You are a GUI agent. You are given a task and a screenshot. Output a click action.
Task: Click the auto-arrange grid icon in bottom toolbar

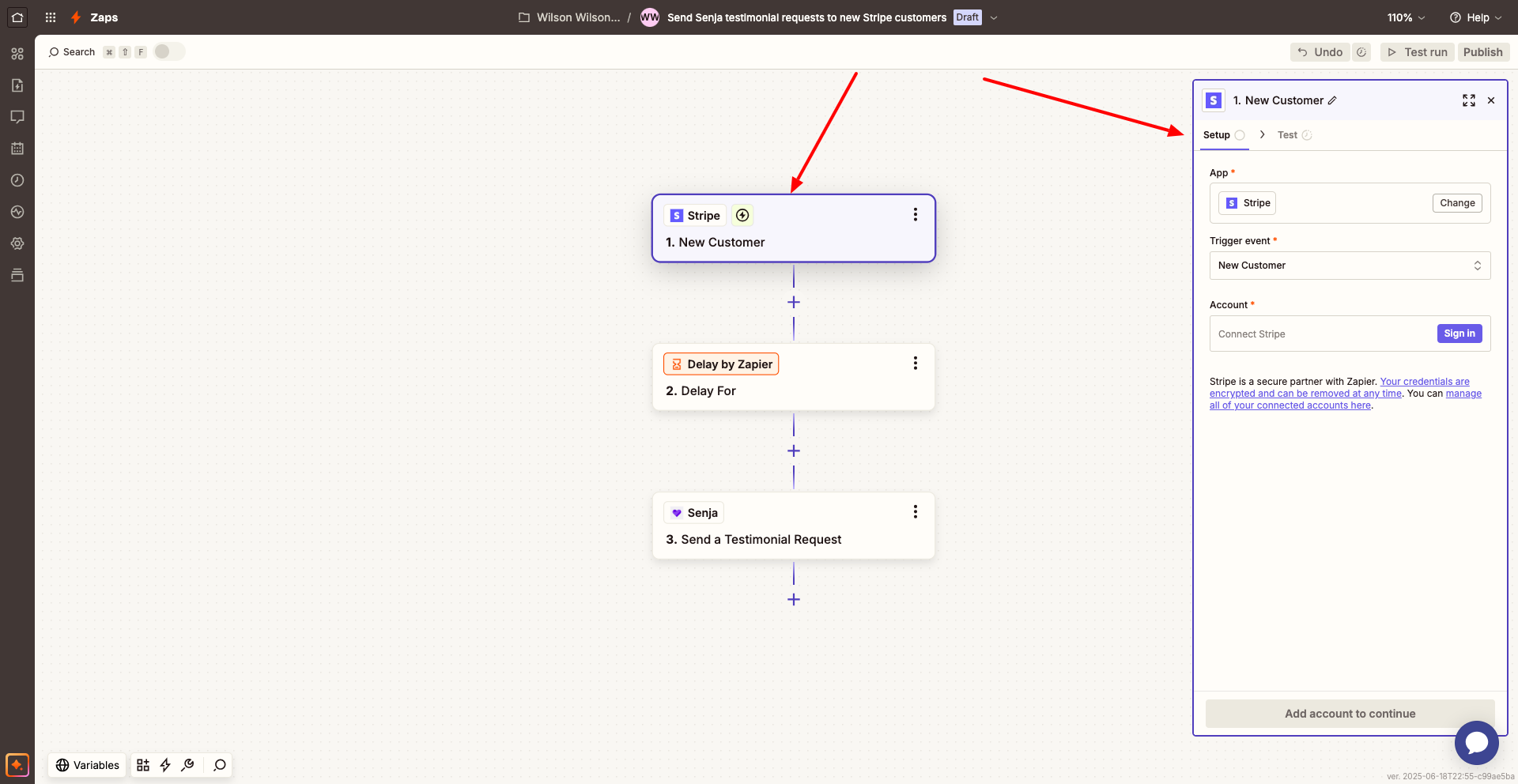[143, 765]
